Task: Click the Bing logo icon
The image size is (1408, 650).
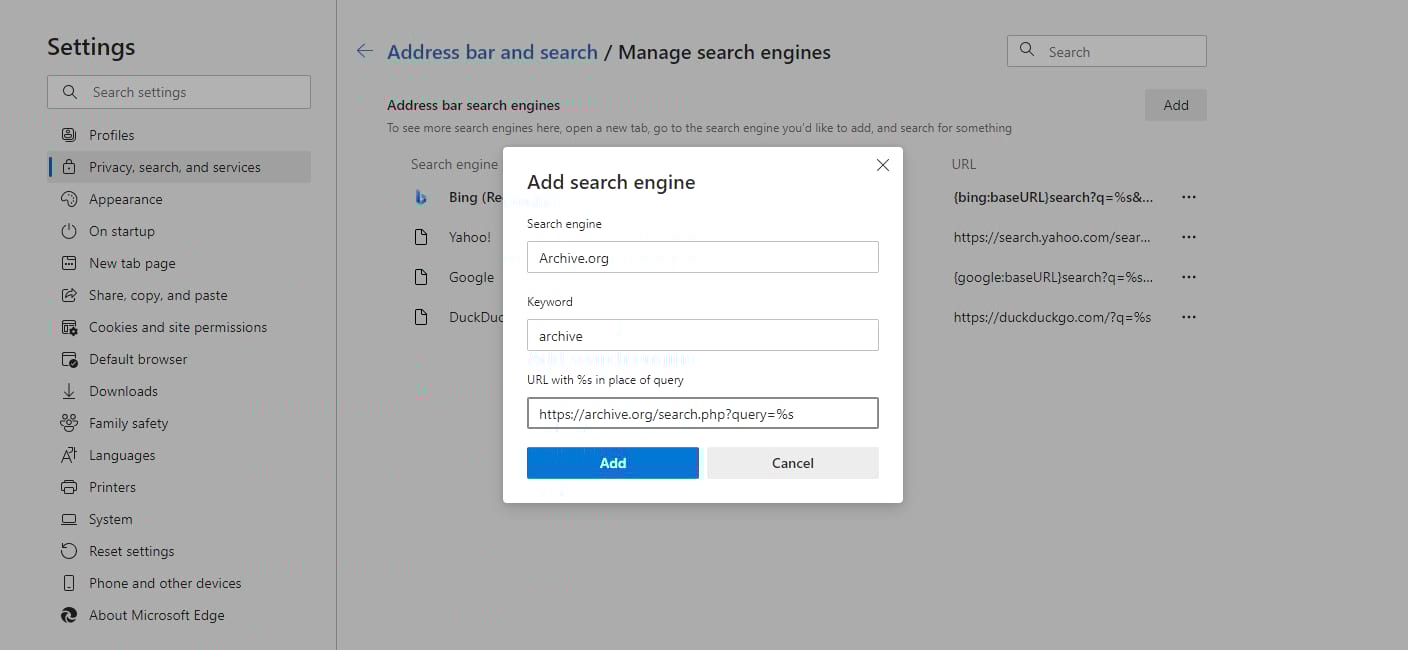Action: 420,197
